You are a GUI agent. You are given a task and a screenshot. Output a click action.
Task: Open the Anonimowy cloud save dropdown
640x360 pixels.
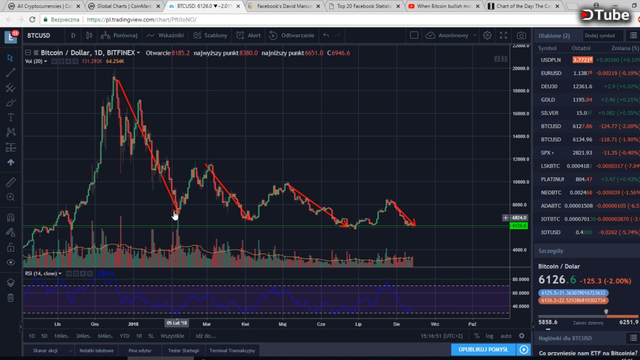(x=451, y=36)
